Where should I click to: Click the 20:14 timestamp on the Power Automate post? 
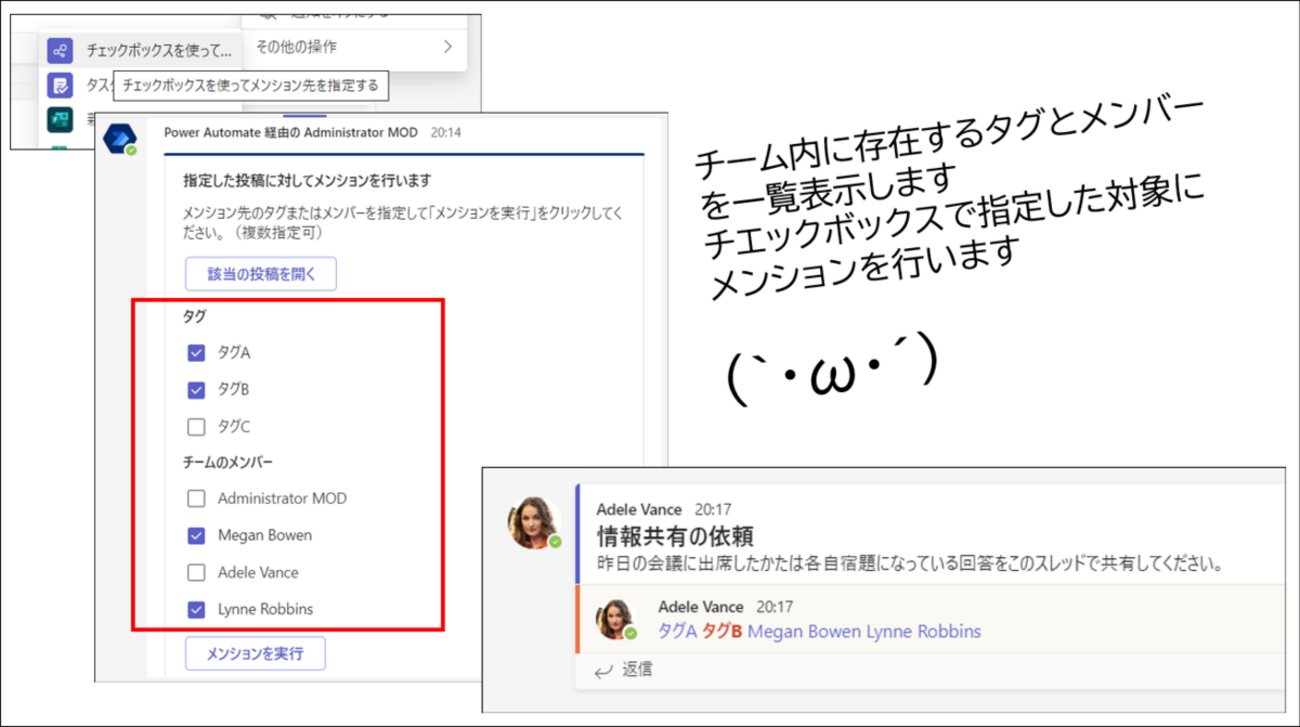click(x=446, y=131)
